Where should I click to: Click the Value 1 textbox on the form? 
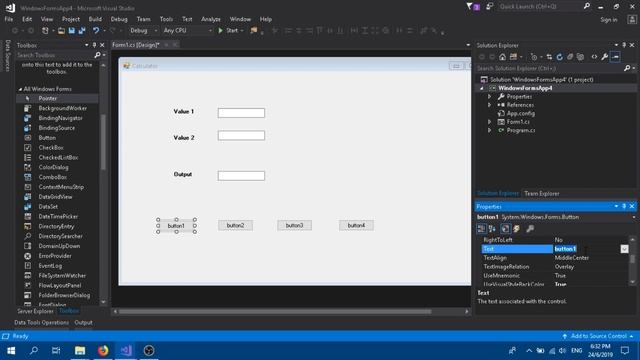tap(241, 113)
